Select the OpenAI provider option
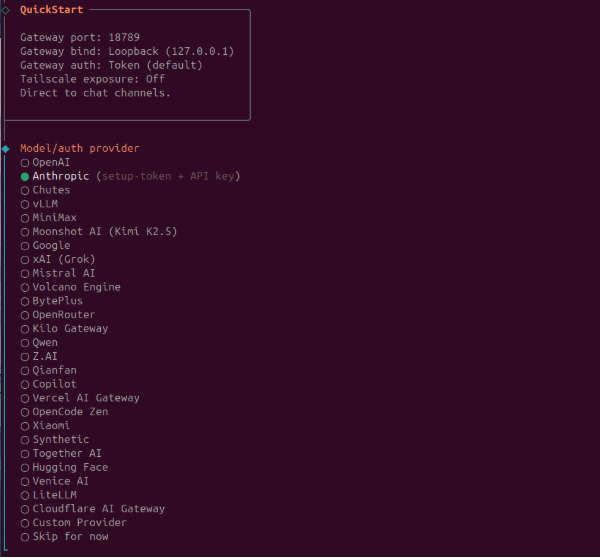 point(50,162)
